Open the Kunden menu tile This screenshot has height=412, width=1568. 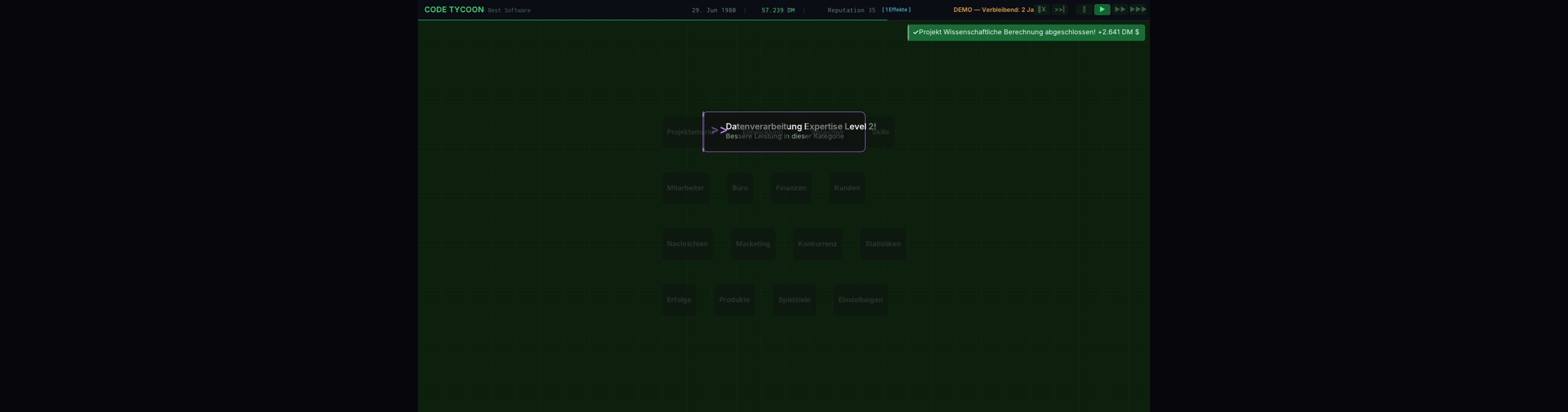tap(847, 188)
